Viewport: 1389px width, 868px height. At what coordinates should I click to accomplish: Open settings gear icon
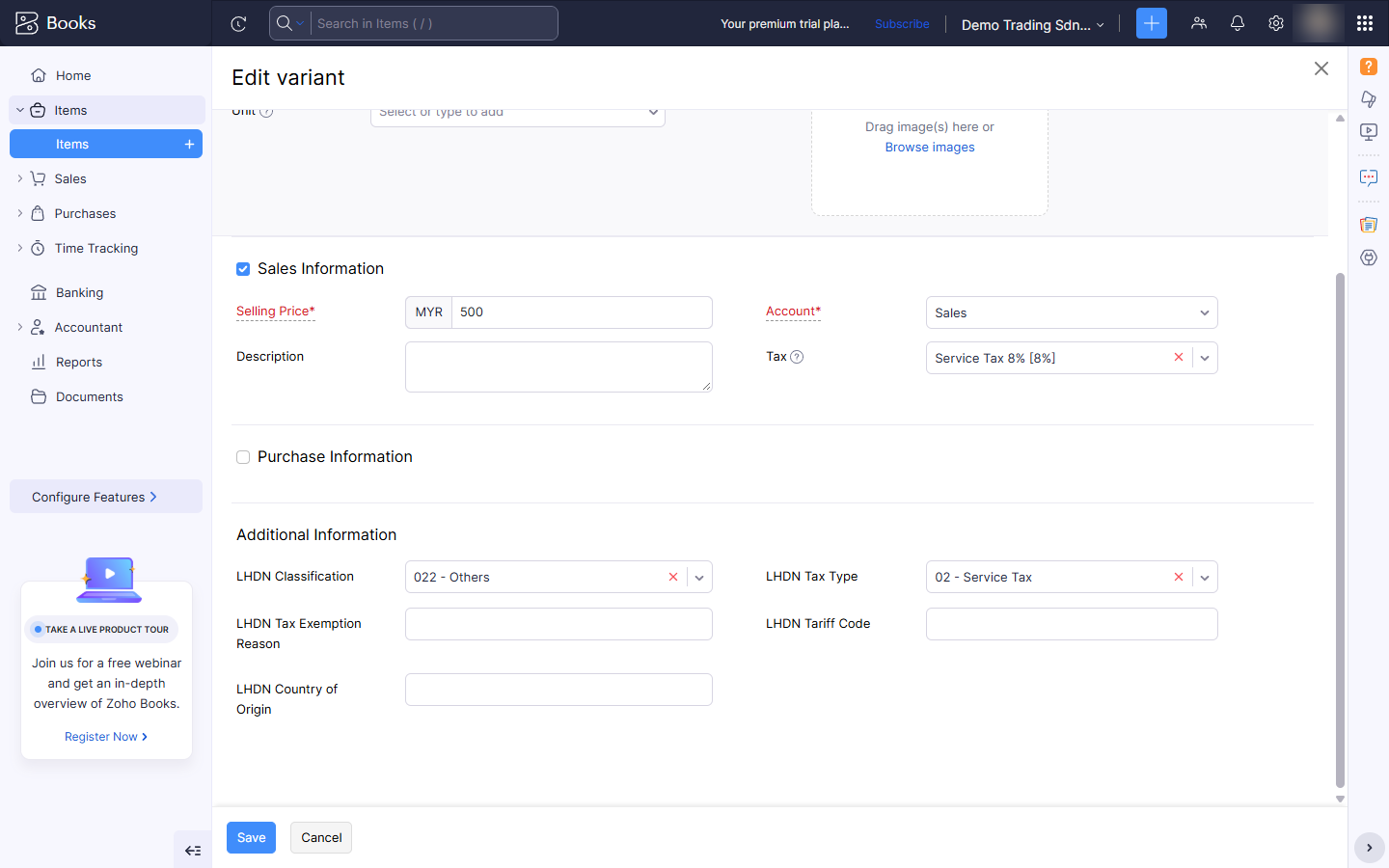tap(1276, 23)
